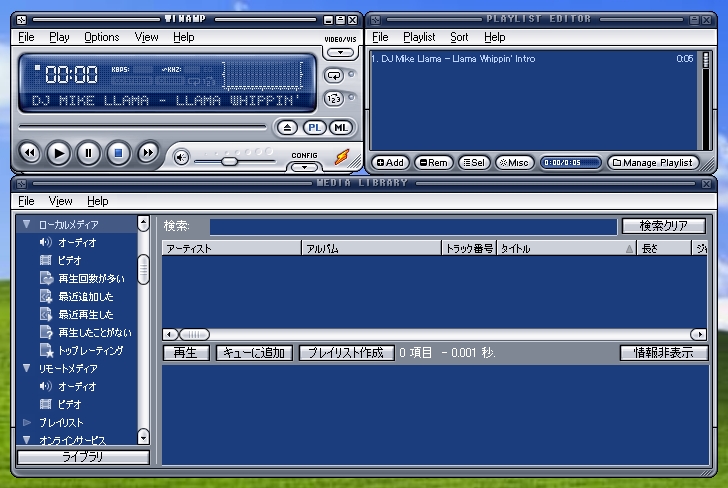The height and width of the screenshot is (488, 728).
Task: Collapse the ローカルメディア tree node
Action: pyautogui.click(x=27, y=224)
